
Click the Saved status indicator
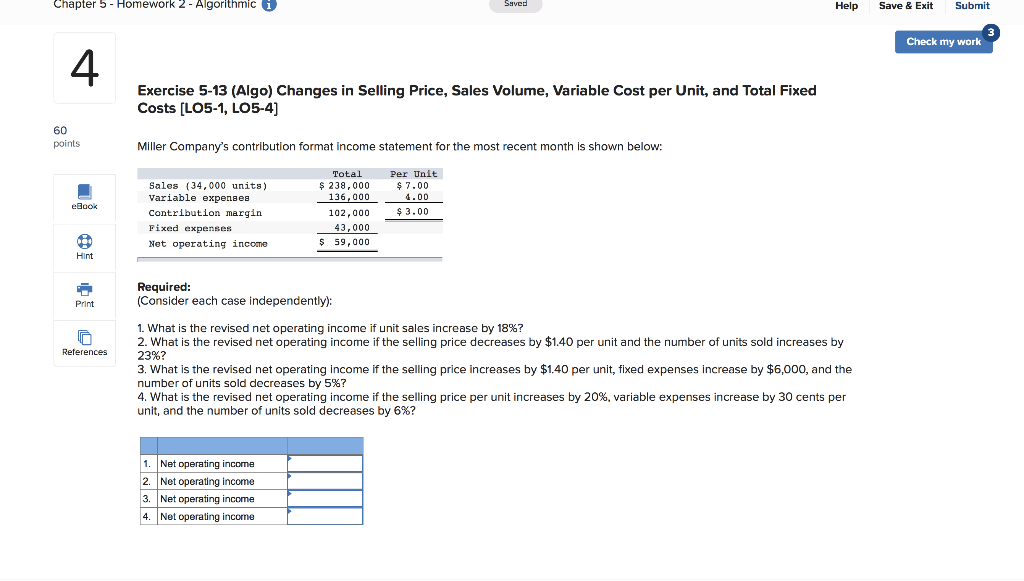pos(515,5)
